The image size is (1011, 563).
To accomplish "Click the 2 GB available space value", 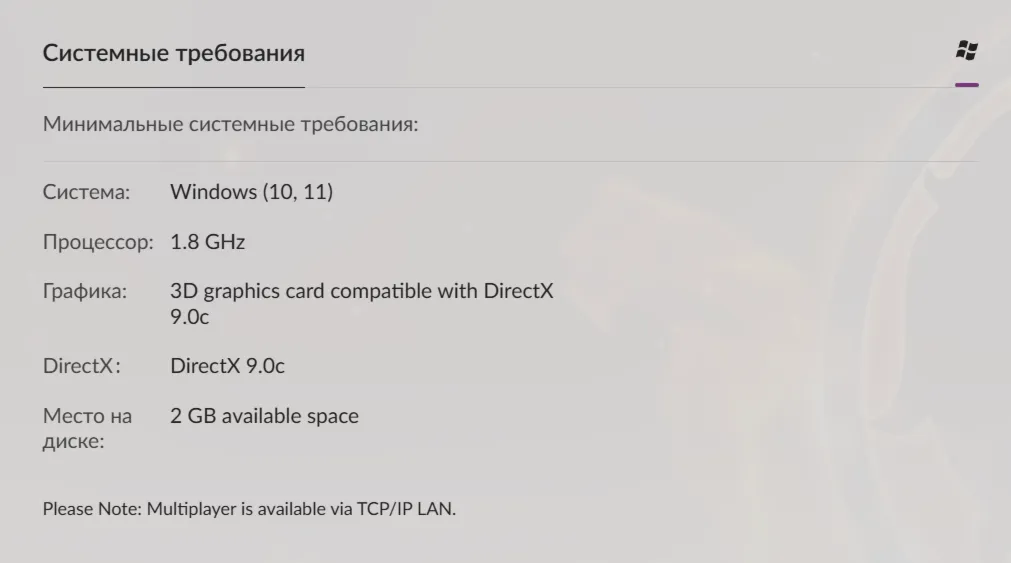I will point(264,416).
